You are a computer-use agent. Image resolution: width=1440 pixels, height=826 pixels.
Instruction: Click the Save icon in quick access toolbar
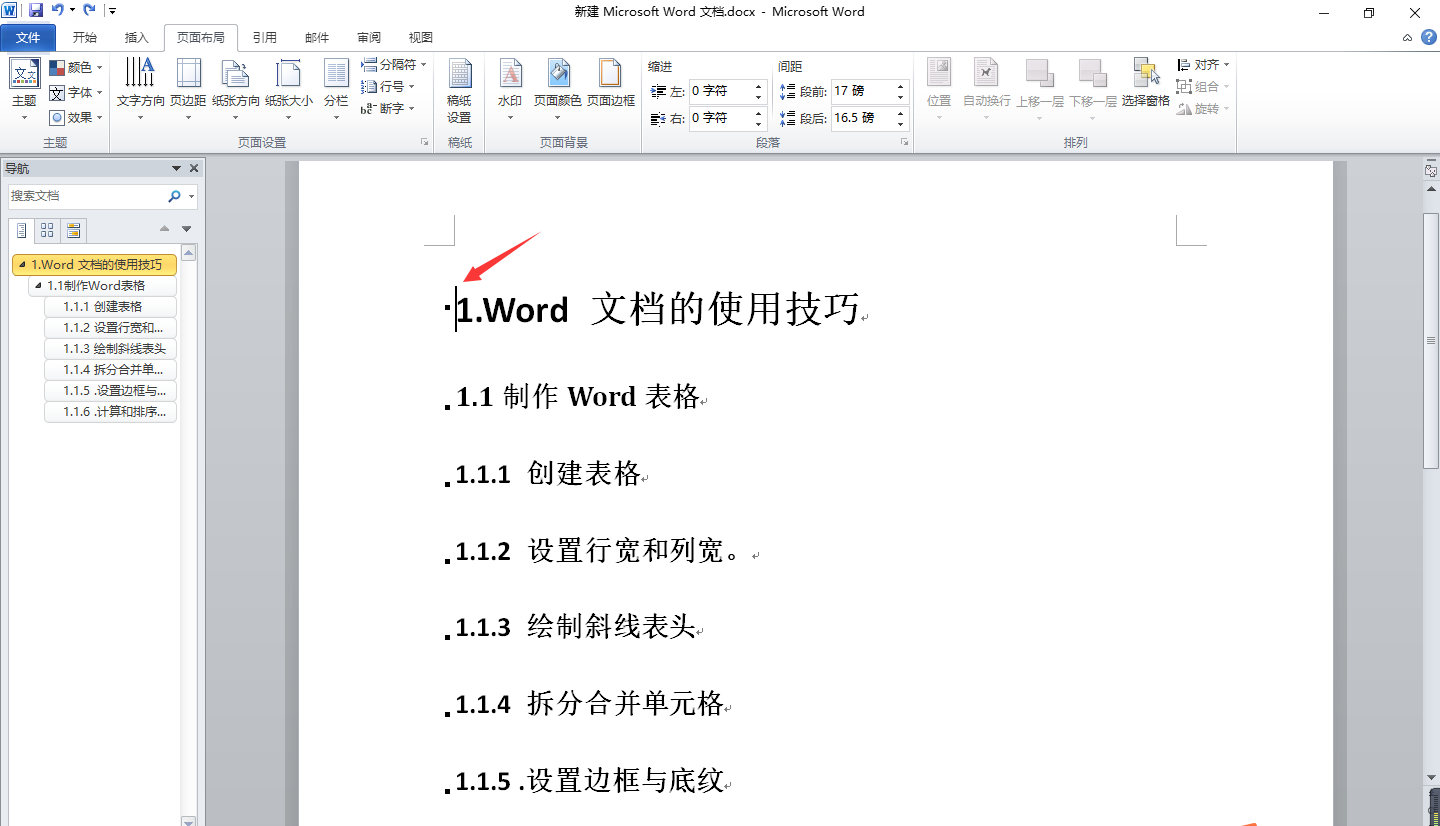pyautogui.click(x=36, y=11)
